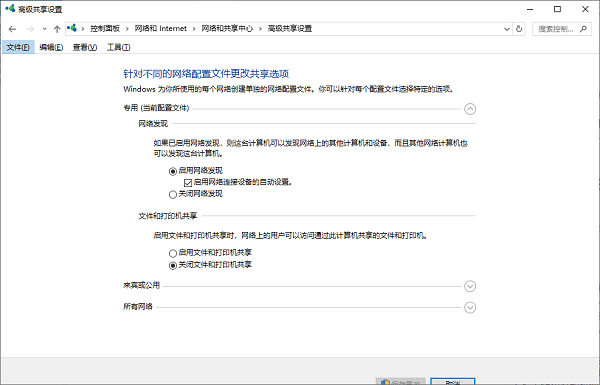Open the address bar history dropdown
Screen dimensions: 600x385
tap(507, 29)
